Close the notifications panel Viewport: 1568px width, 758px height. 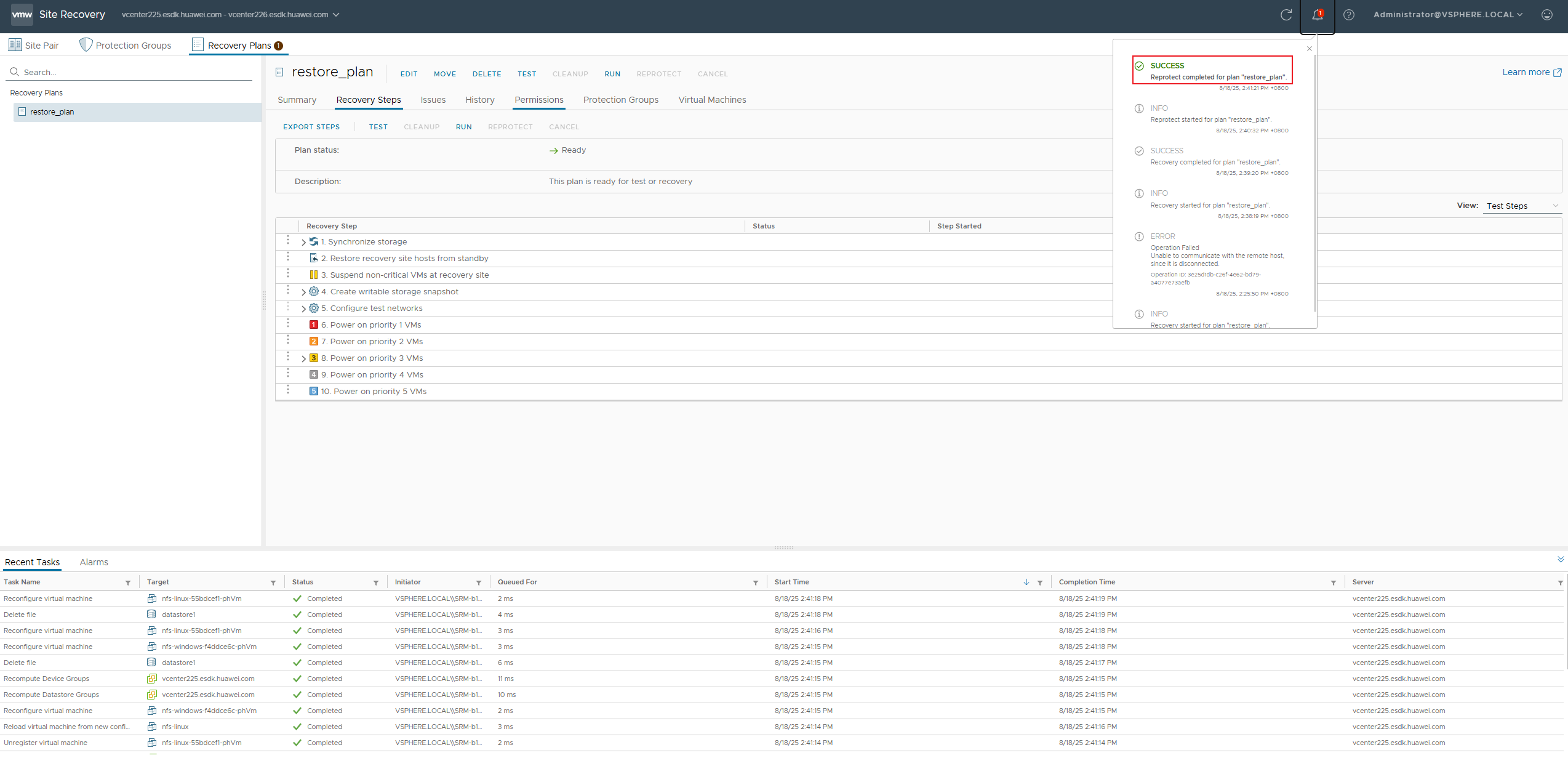(1310, 49)
